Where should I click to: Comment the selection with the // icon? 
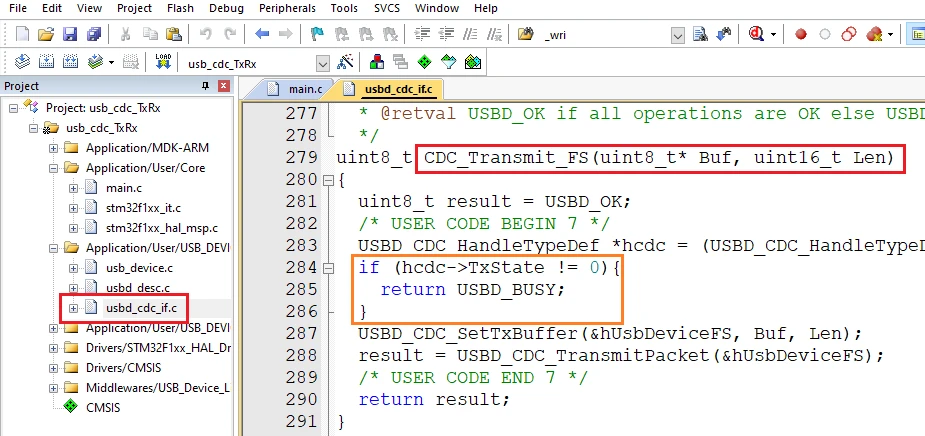tap(470, 34)
